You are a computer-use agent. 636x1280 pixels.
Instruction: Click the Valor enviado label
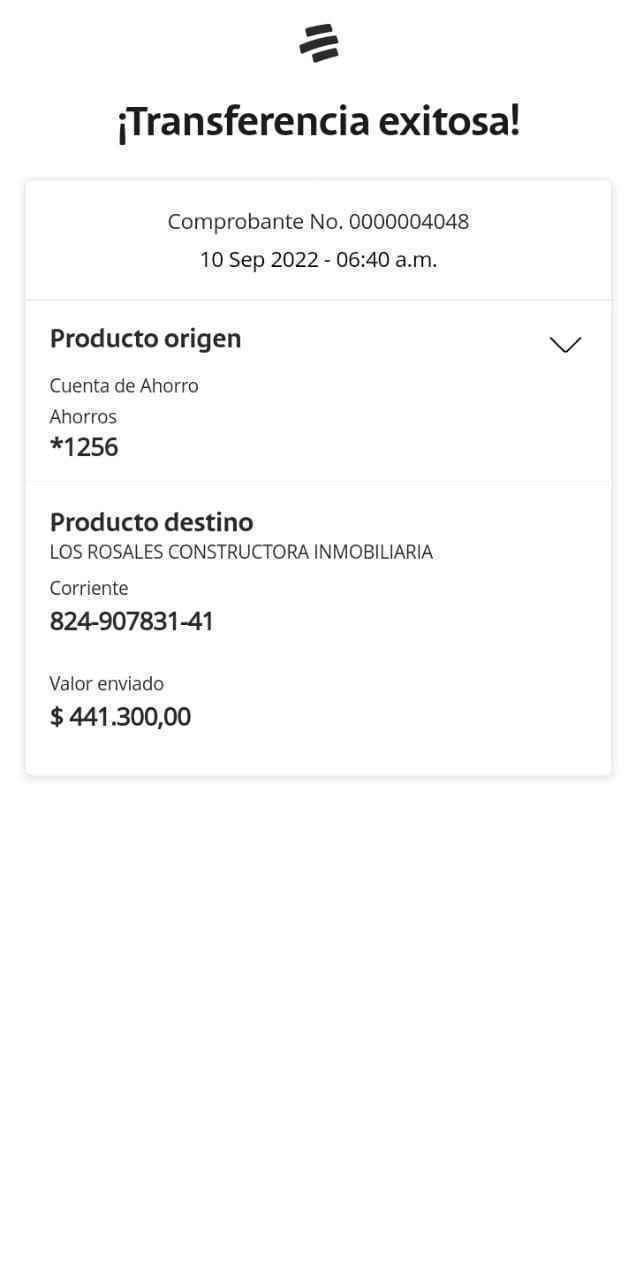107,684
